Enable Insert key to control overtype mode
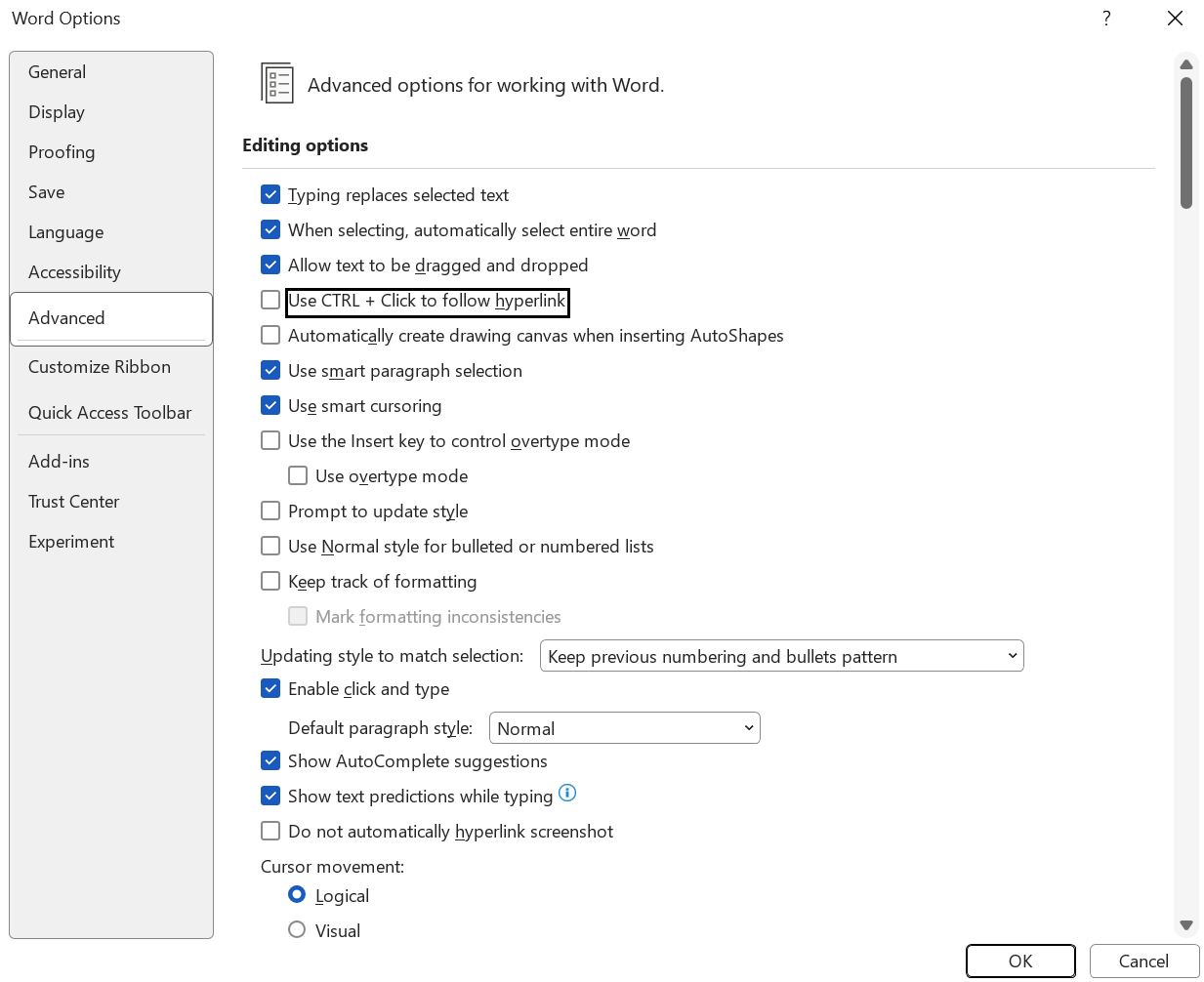Screen dimensions: 1204x982 point(270,441)
